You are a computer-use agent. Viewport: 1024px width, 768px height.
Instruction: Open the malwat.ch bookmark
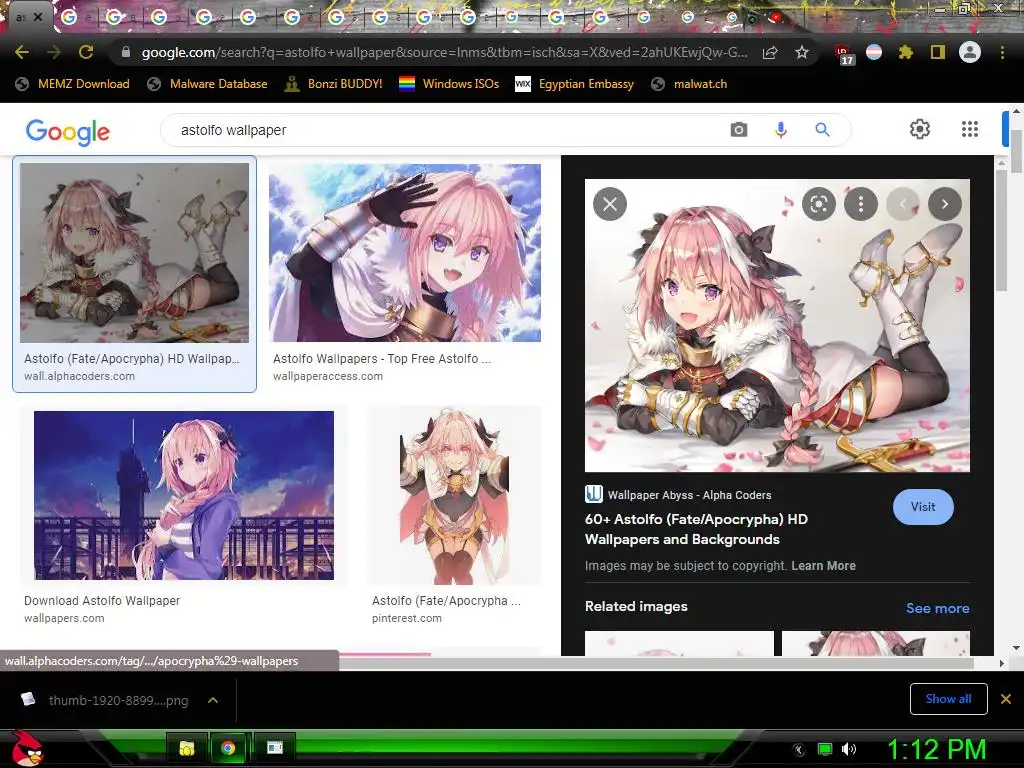tap(689, 84)
